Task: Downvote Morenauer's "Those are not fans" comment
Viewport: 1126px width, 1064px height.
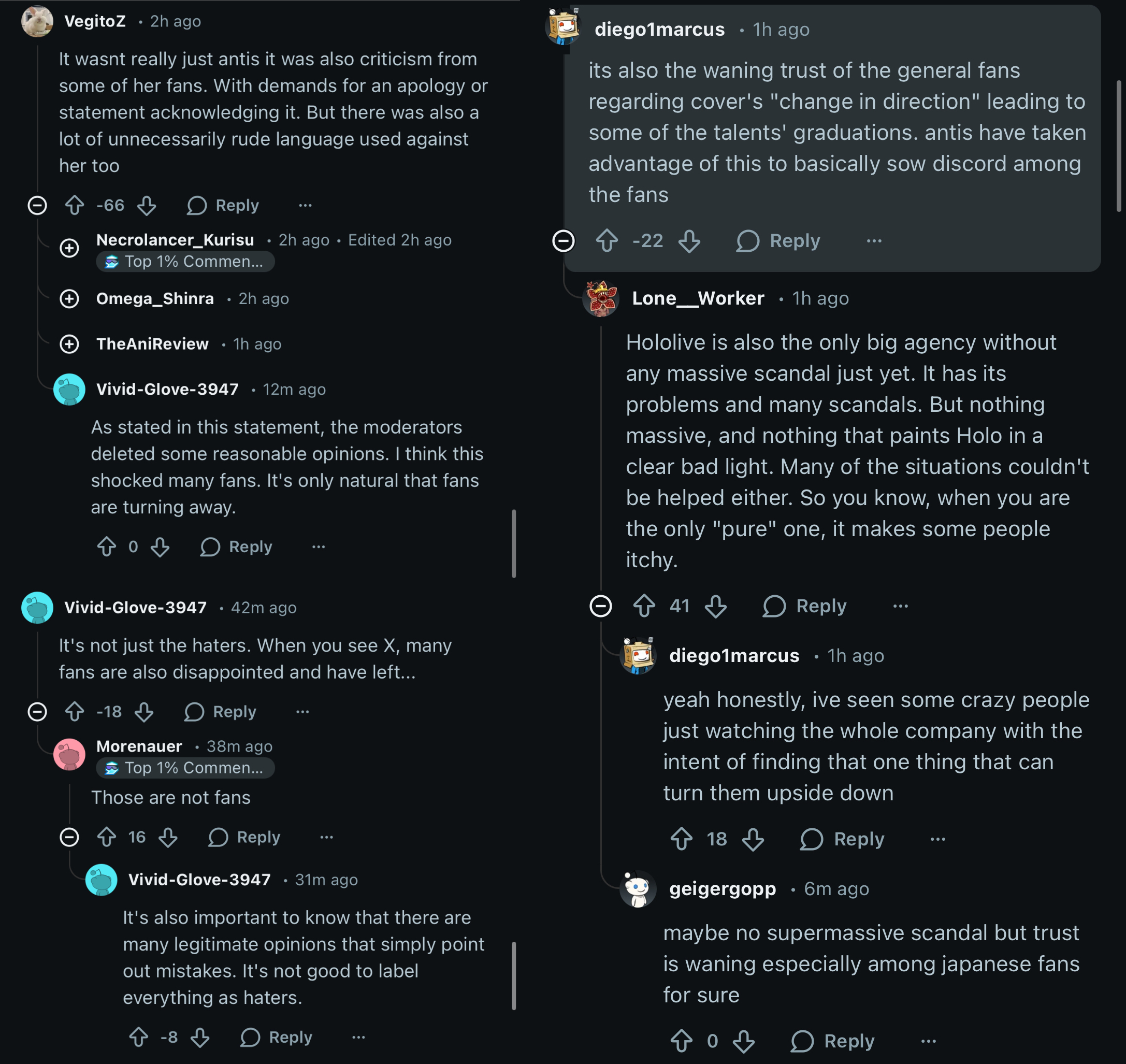Action: (x=168, y=837)
